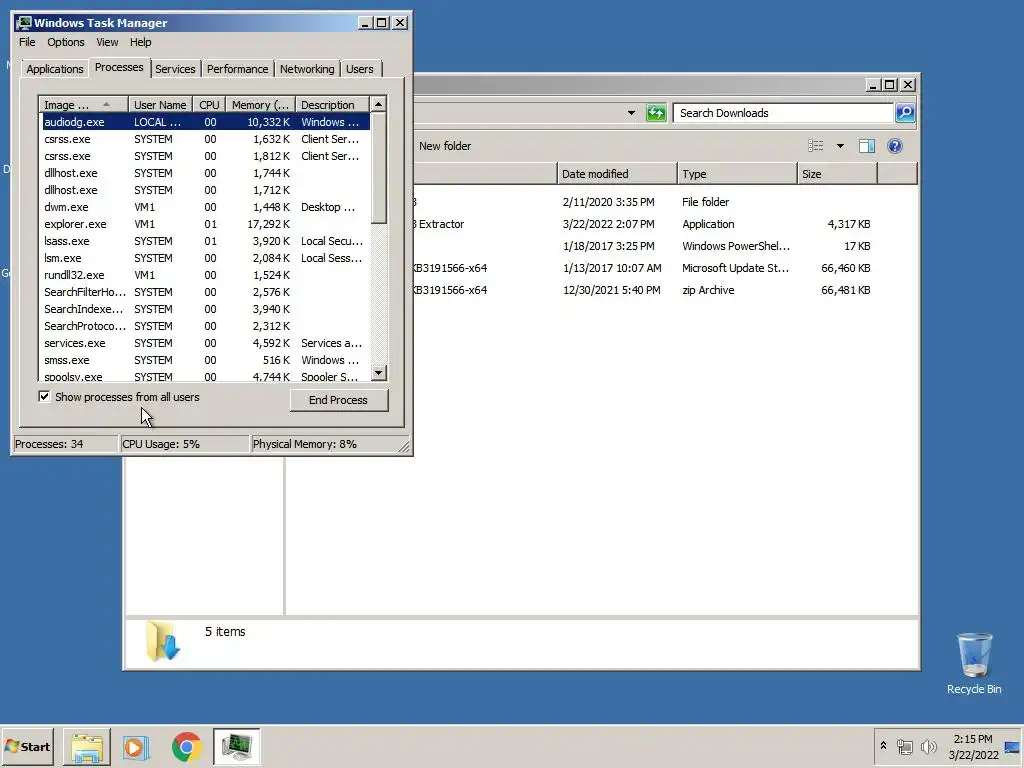Switch to the Networking tab
This screenshot has height=768, width=1024.
[x=307, y=69]
